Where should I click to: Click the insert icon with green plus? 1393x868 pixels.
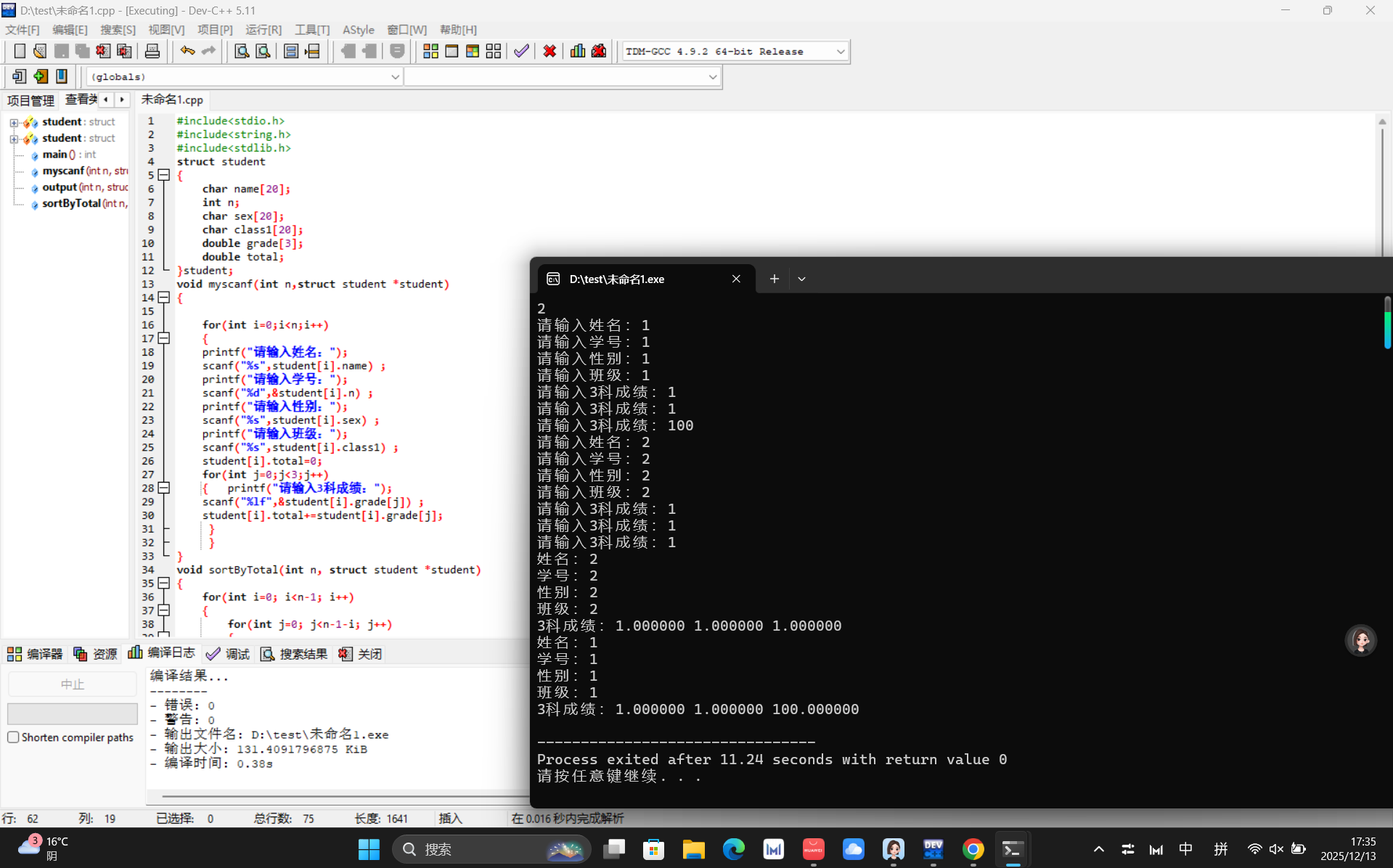(41, 76)
